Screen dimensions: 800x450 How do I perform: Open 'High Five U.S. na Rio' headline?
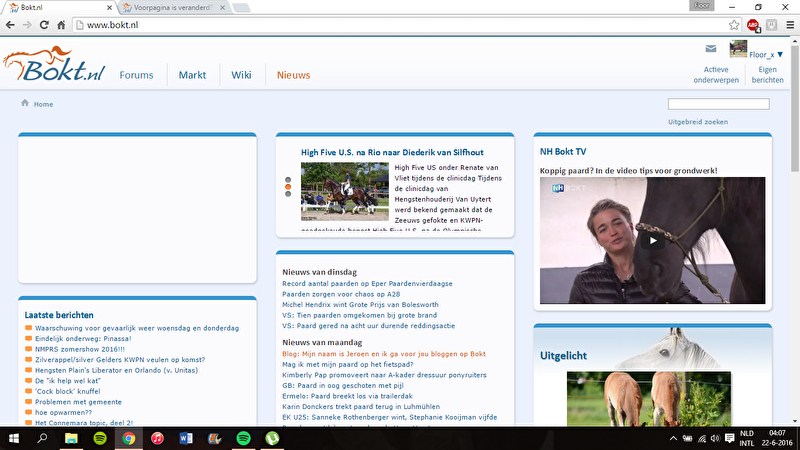[392, 152]
